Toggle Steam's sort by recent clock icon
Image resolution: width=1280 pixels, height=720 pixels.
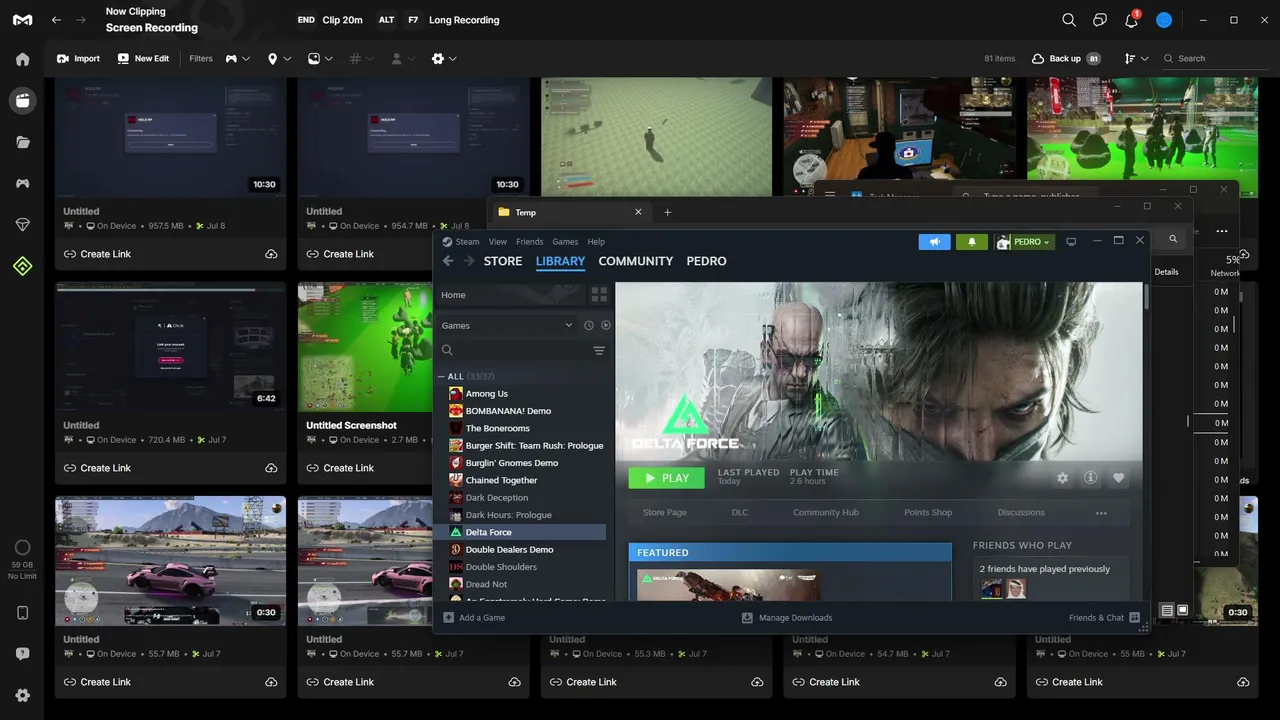(x=589, y=325)
